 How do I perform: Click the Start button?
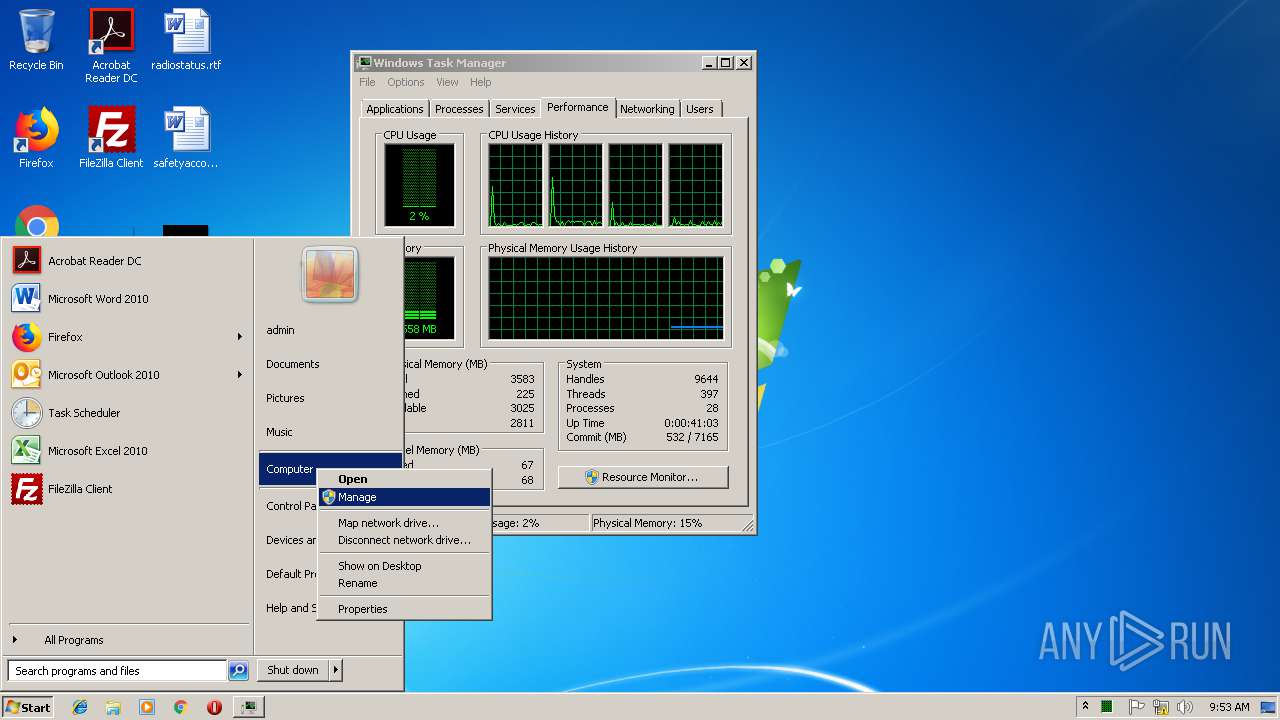coord(28,707)
